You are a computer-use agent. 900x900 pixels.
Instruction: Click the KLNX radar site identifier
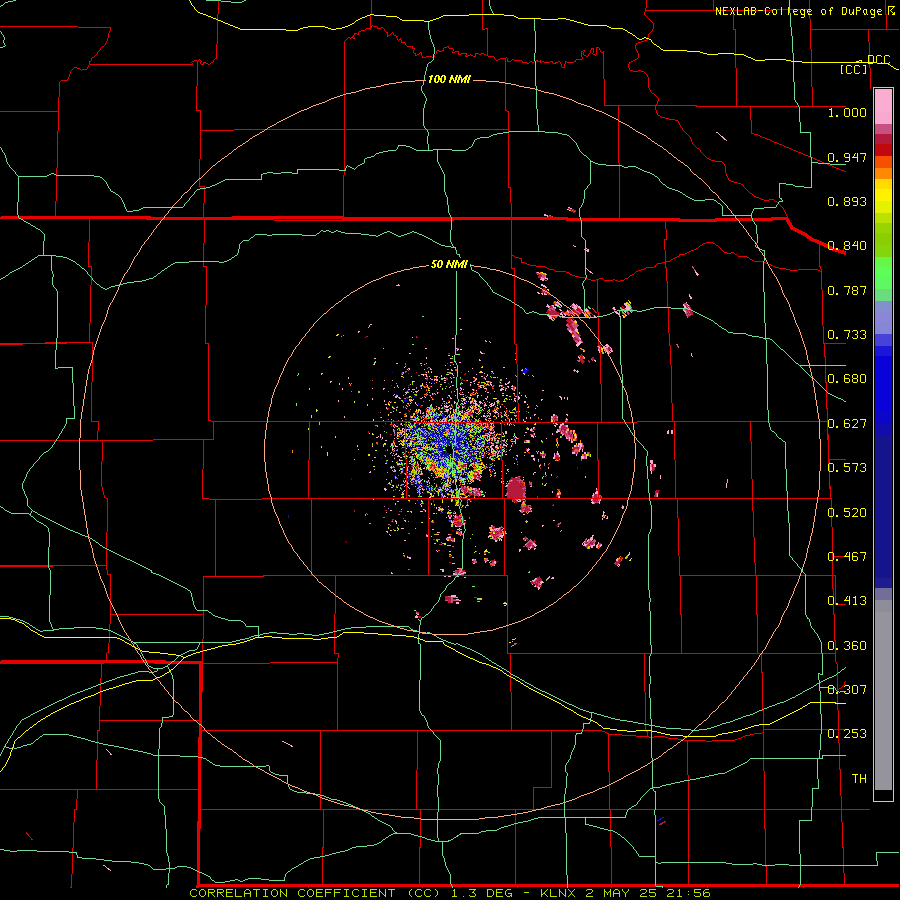click(559, 893)
